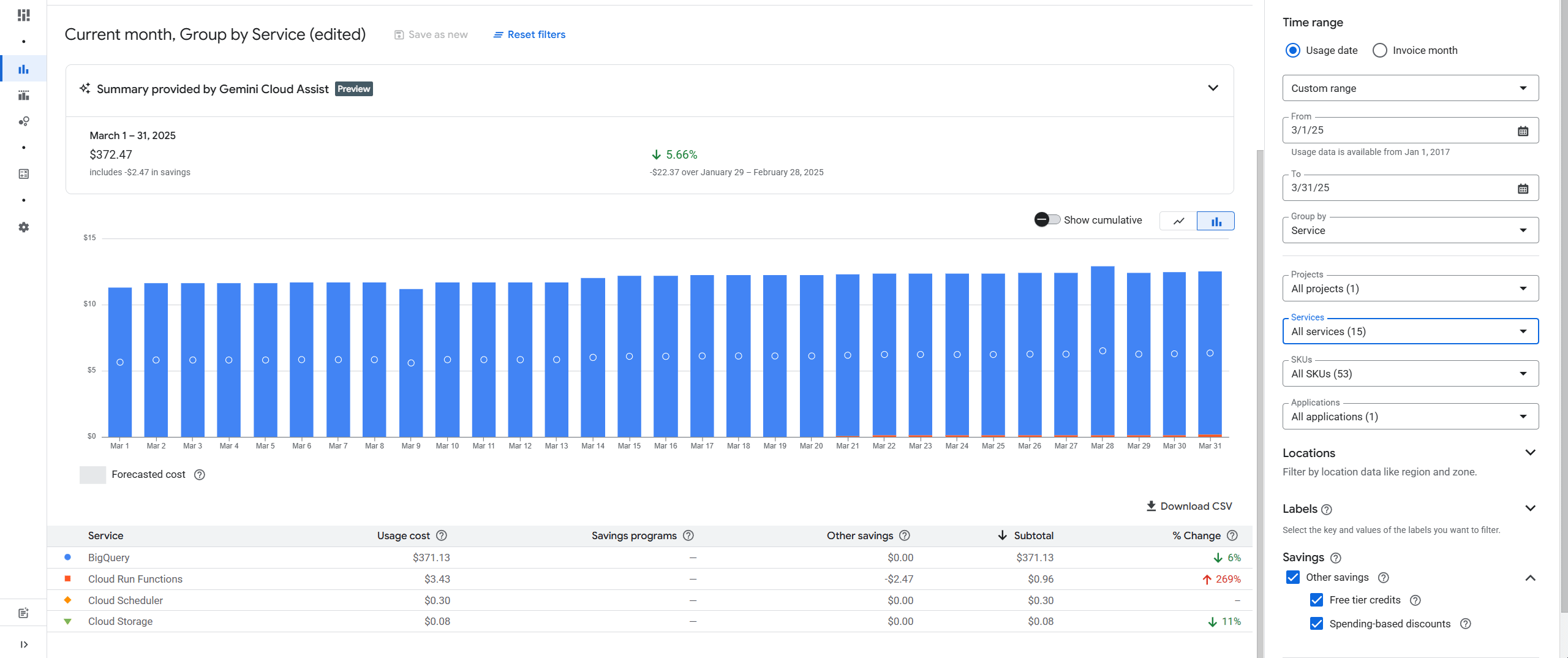Click the forecasted cost gray swatch
The image size is (1568, 658).
click(x=92, y=475)
